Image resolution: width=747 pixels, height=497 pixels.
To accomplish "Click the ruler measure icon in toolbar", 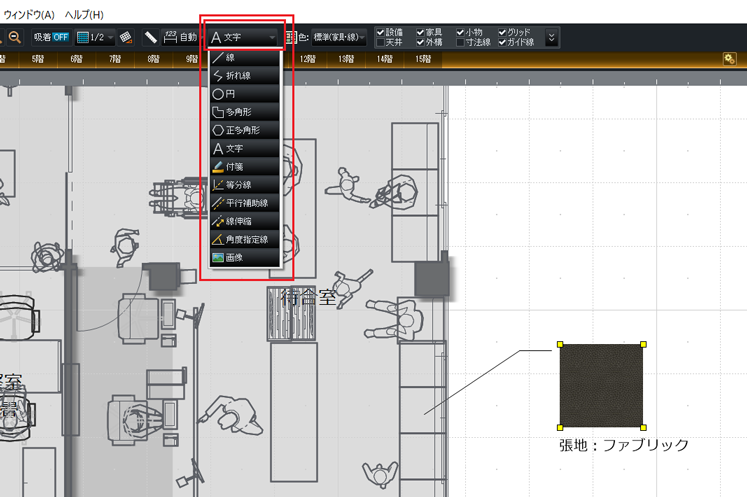I will tap(150, 37).
